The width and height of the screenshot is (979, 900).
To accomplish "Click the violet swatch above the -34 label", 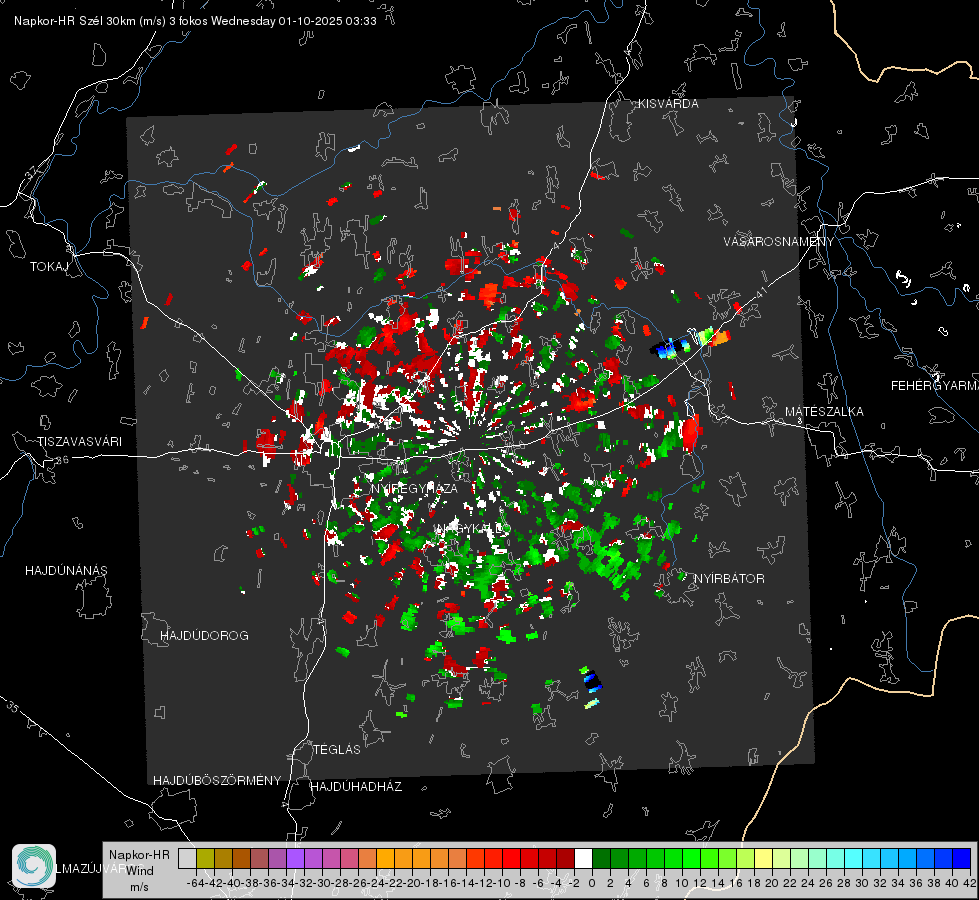I will coord(295,859).
